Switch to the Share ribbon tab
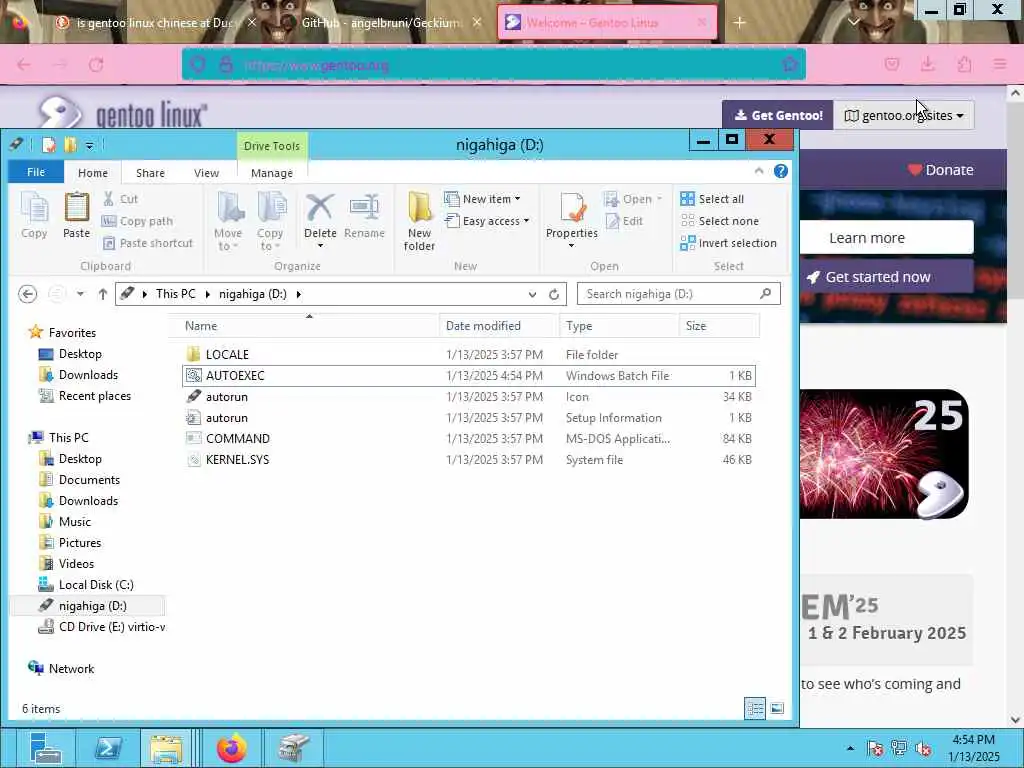This screenshot has width=1024, height=768. pos(150,172)
